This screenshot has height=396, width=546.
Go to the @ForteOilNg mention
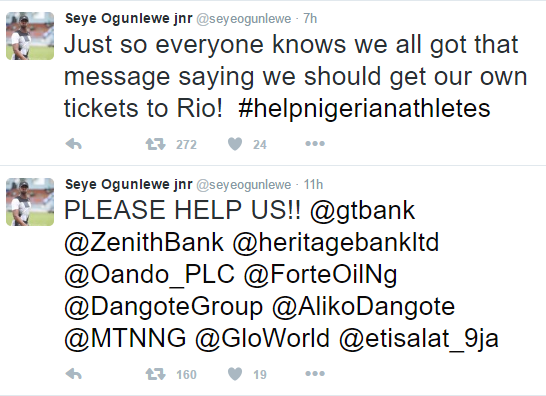[x=320, y=275]
